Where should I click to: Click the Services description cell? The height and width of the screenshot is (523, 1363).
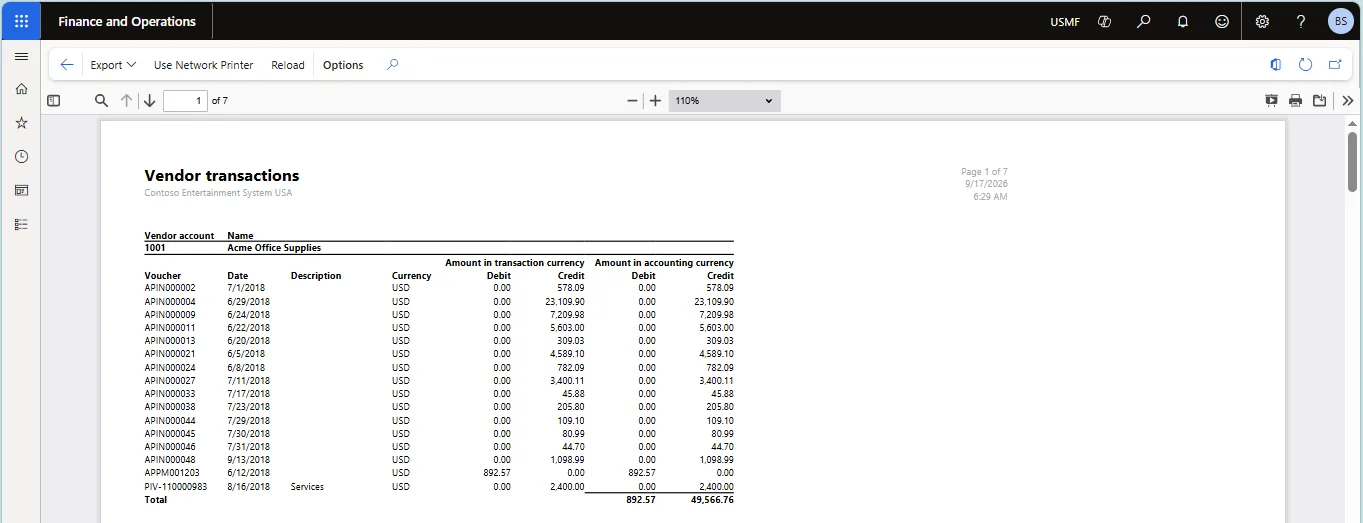(x=307, y=487)
